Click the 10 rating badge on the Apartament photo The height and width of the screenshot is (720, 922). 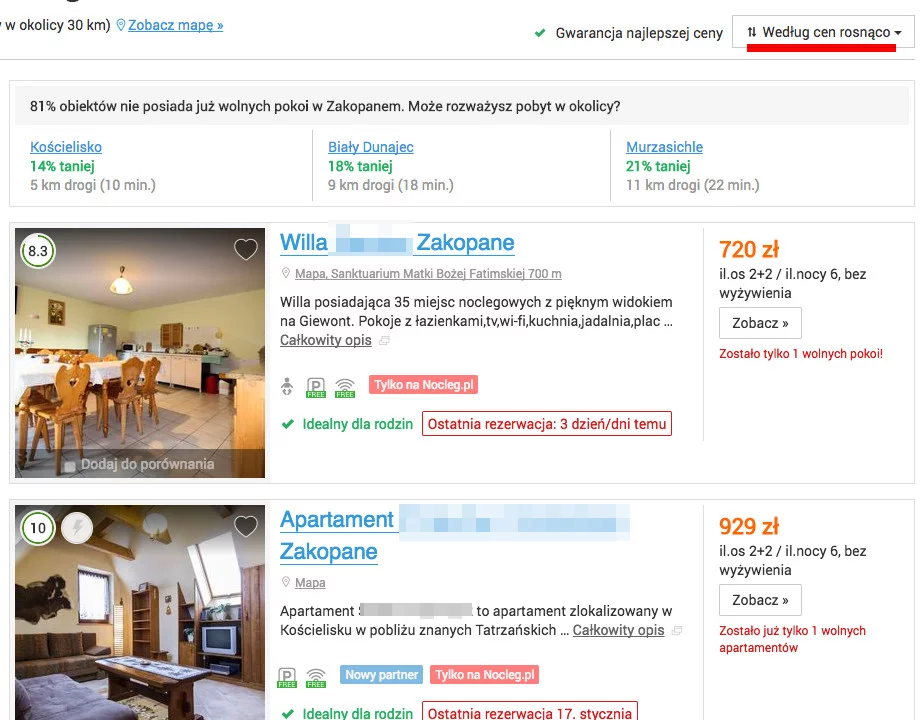(x=38, y=528)
